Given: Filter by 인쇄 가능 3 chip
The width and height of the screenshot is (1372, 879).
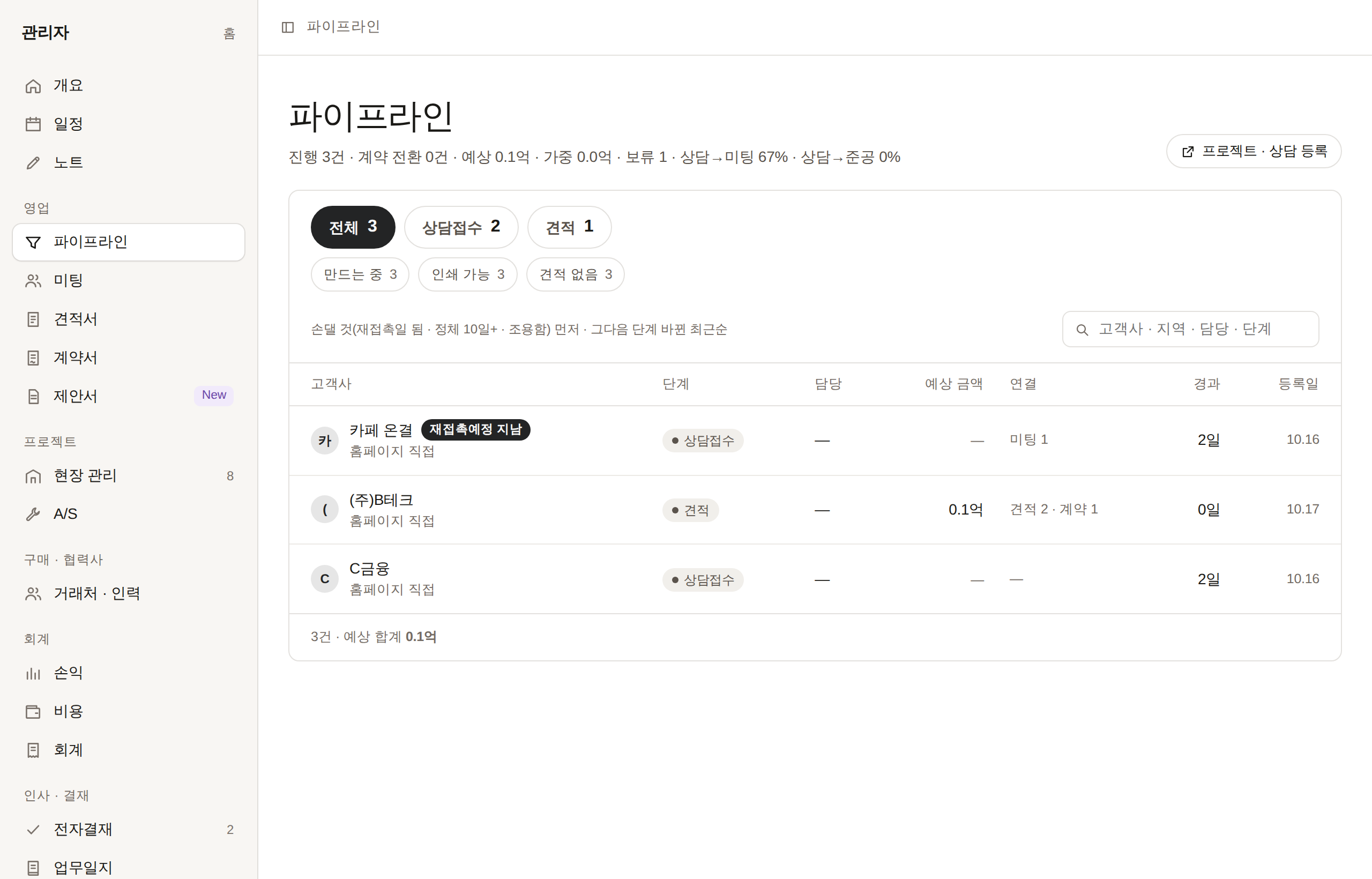Looking at the screenshot, I should [x=468, y=274].
